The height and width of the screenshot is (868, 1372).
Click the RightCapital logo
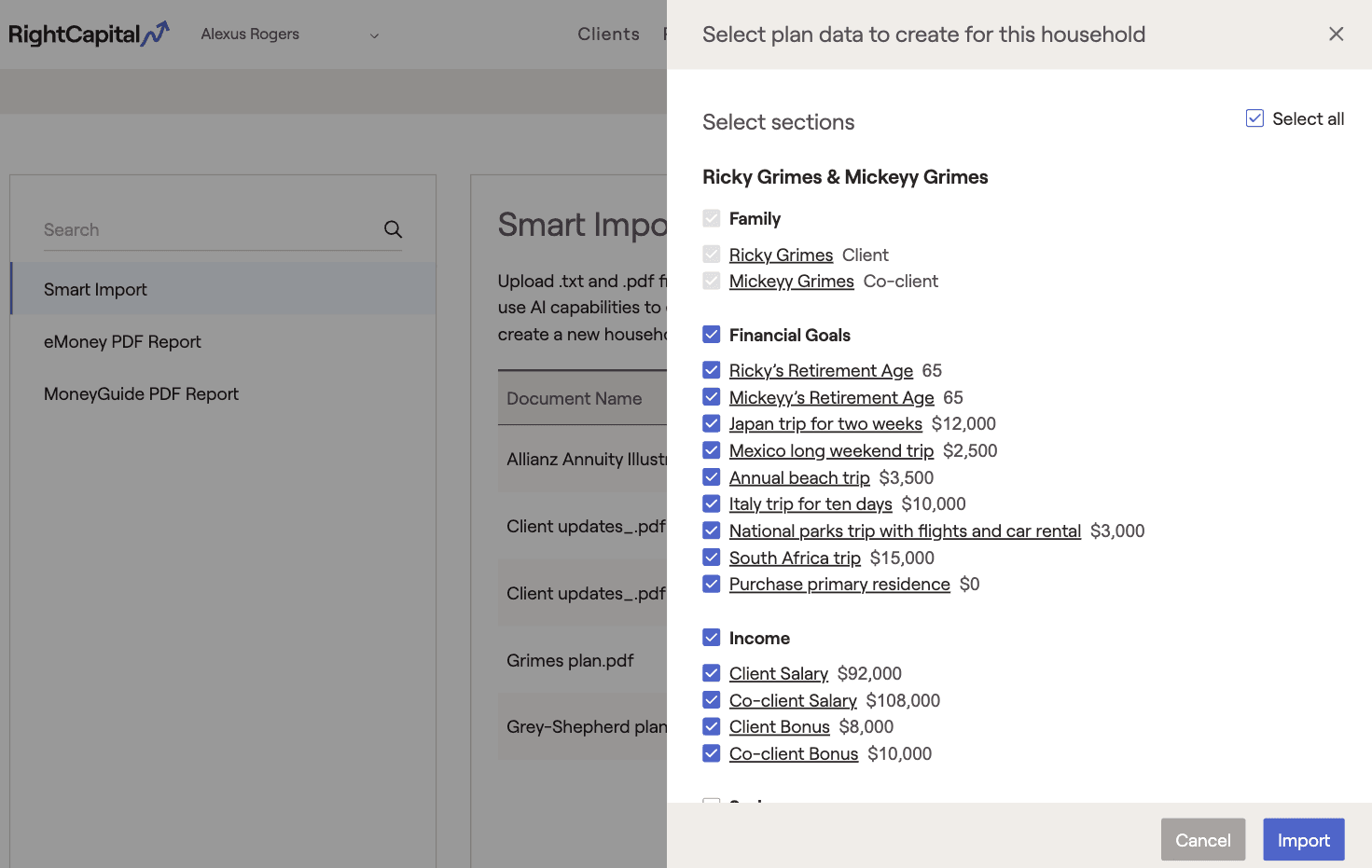89,34
